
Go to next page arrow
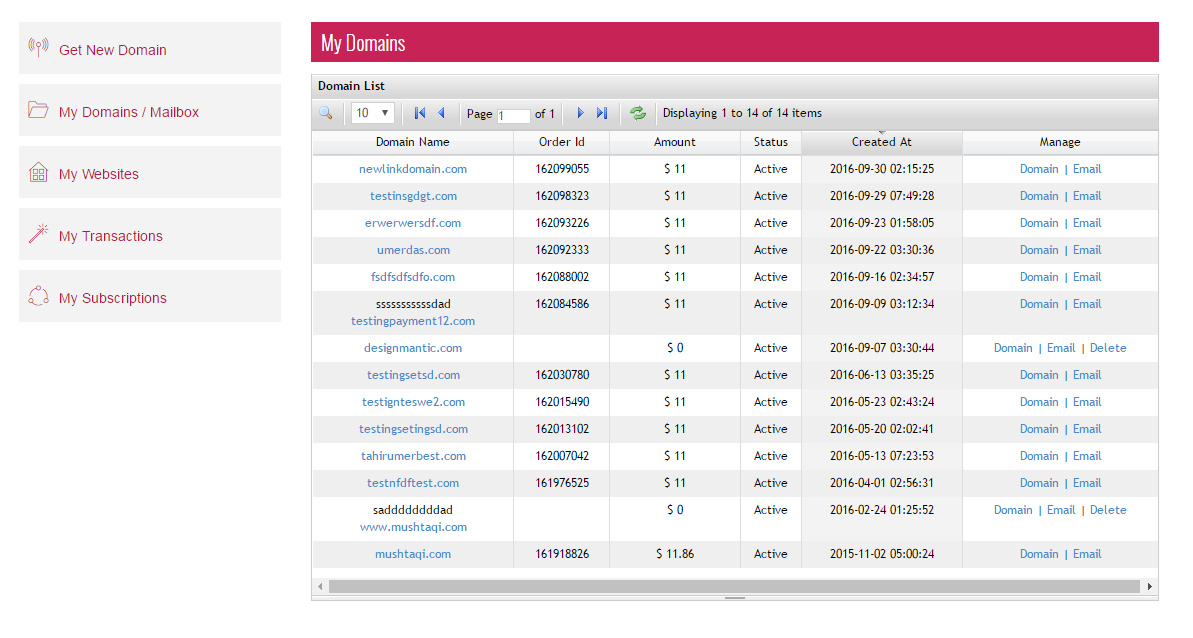580,113
